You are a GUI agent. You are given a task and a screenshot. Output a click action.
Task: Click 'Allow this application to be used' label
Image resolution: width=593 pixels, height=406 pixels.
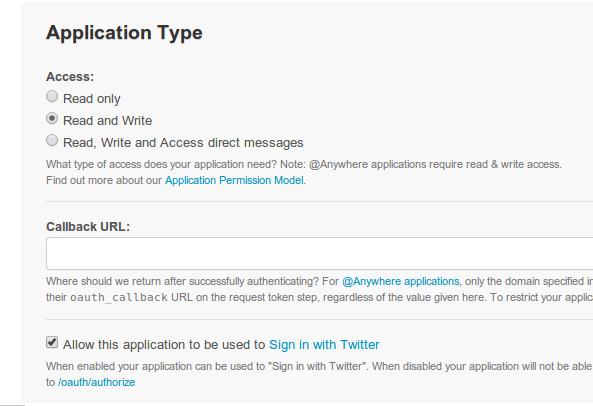point(164,345)
